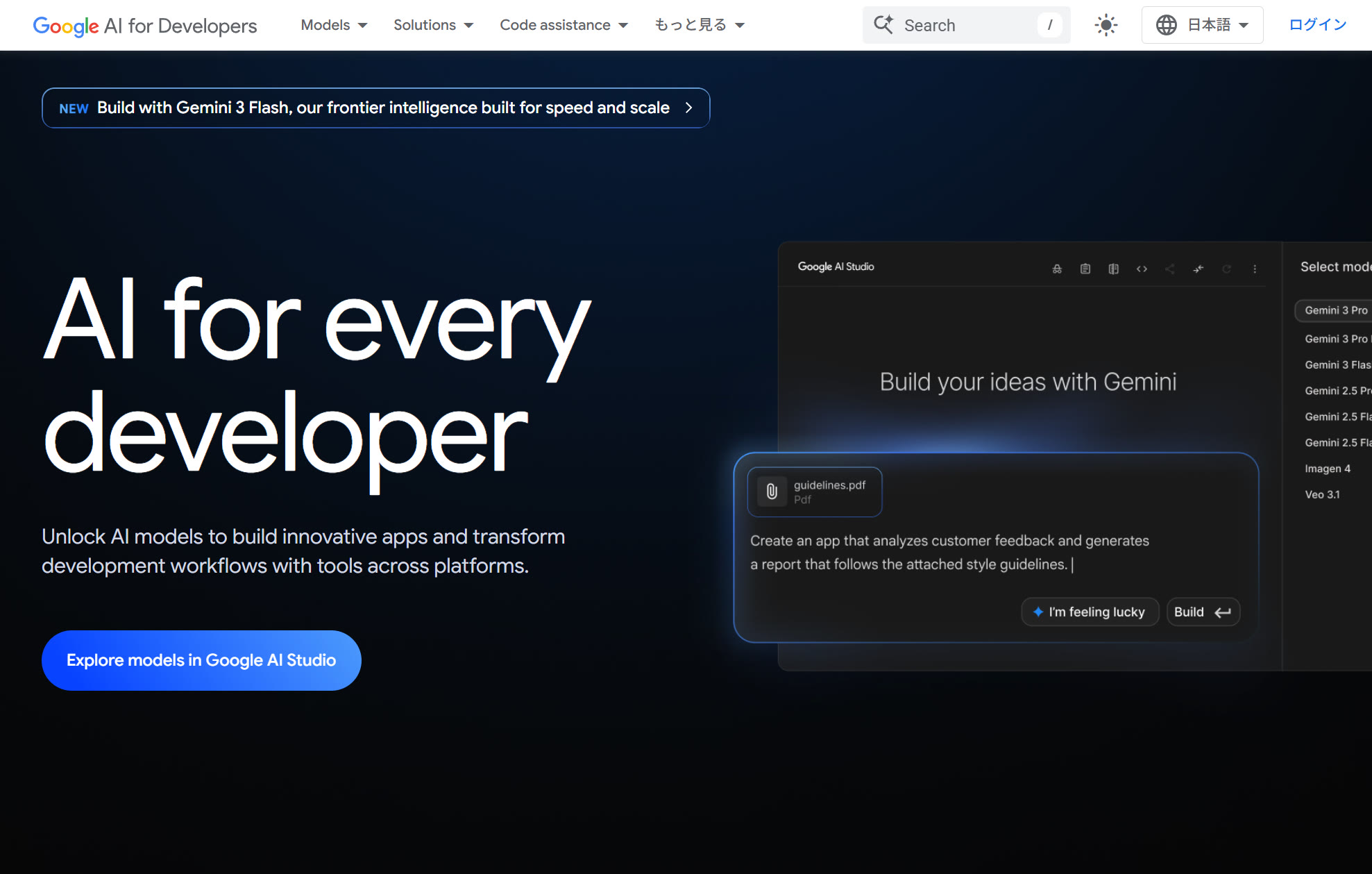Click into the Search input field

(968, 25)
